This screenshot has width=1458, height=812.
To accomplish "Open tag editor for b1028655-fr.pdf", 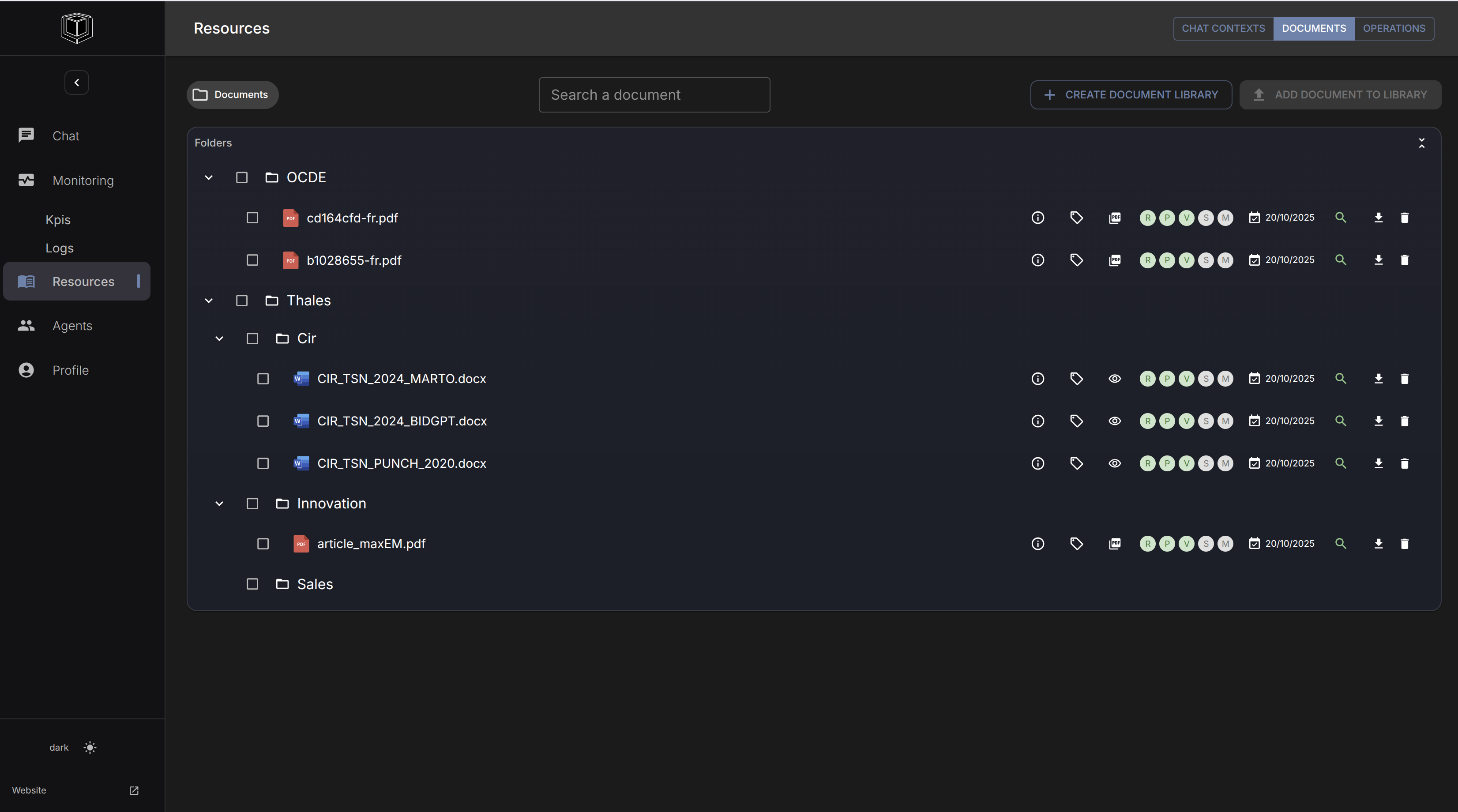I will tap(1077, 260).
